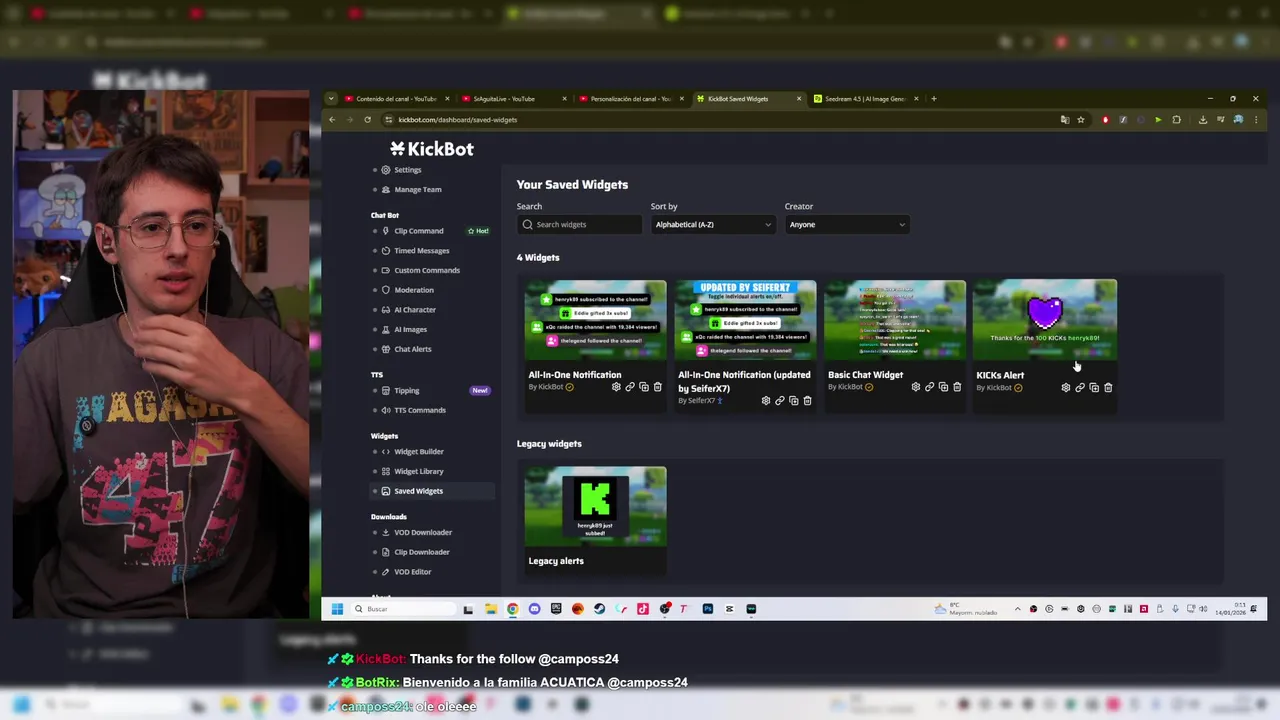Open File Explorer from the taskbar
The width and height of the screenshot is (1280, 720).
pos(491,609)
